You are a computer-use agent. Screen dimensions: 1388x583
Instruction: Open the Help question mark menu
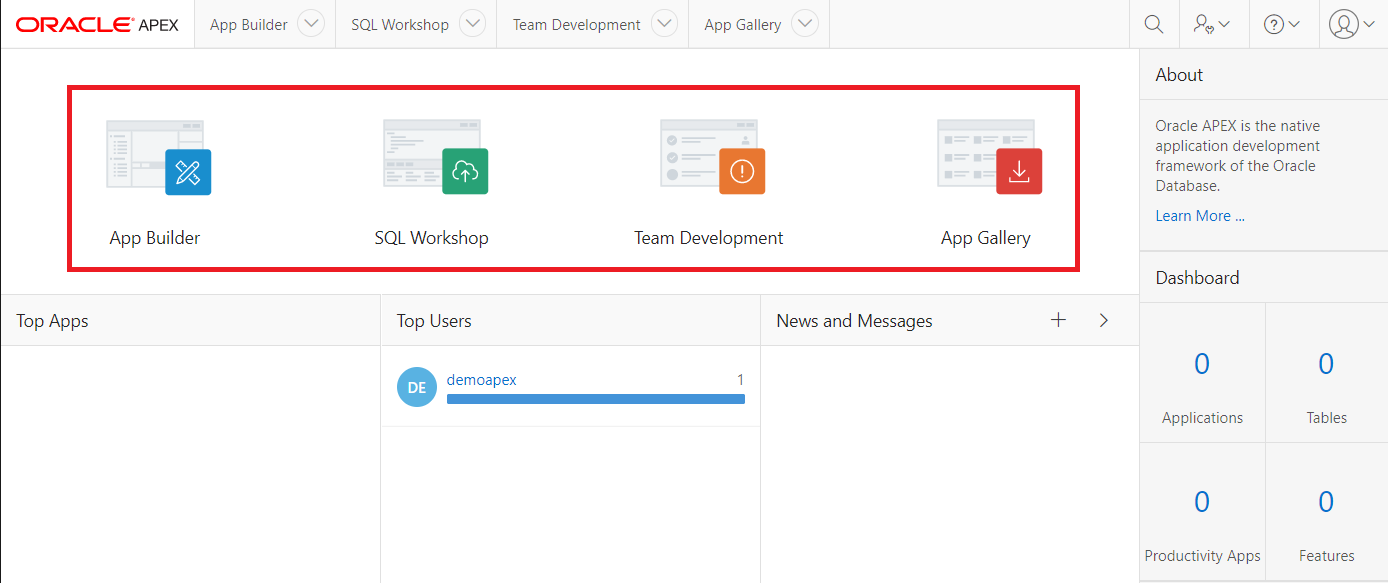click(x=1281, y=24)
